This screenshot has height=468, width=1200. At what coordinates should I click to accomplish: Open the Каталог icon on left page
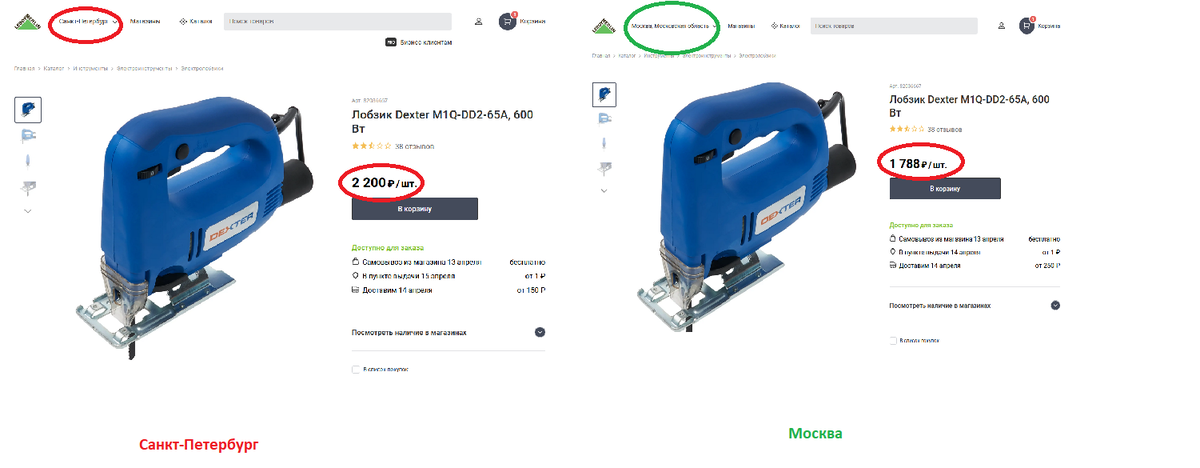tap(183, 21)
